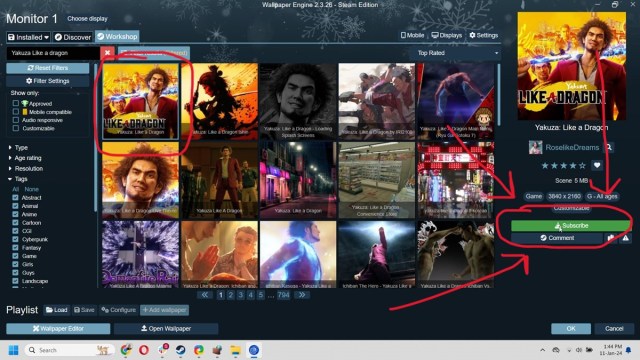Go to results page 3
The height and width of the screenshot is (360, 640).
241,295
